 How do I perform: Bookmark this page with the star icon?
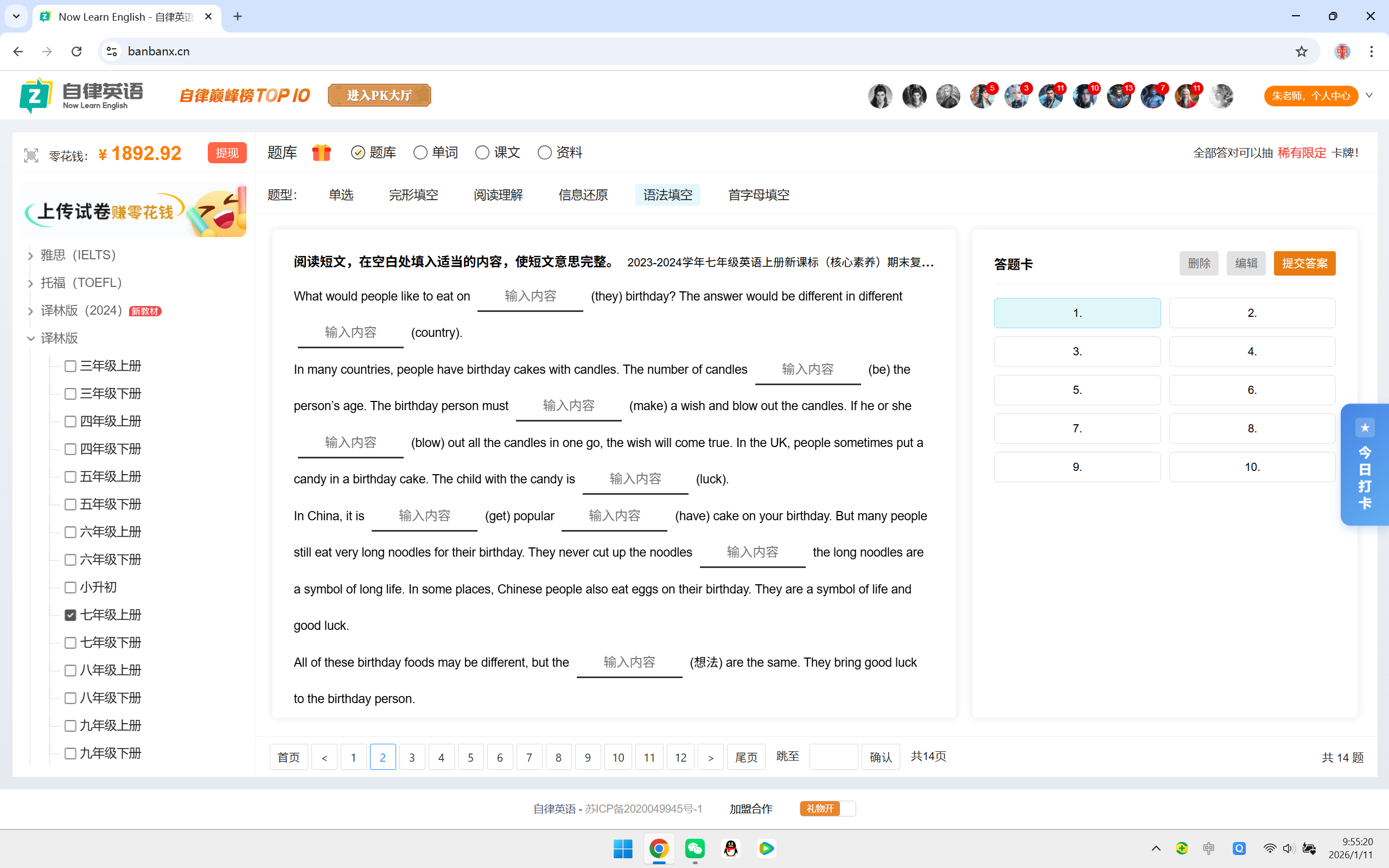click(x=1301, y=52)
